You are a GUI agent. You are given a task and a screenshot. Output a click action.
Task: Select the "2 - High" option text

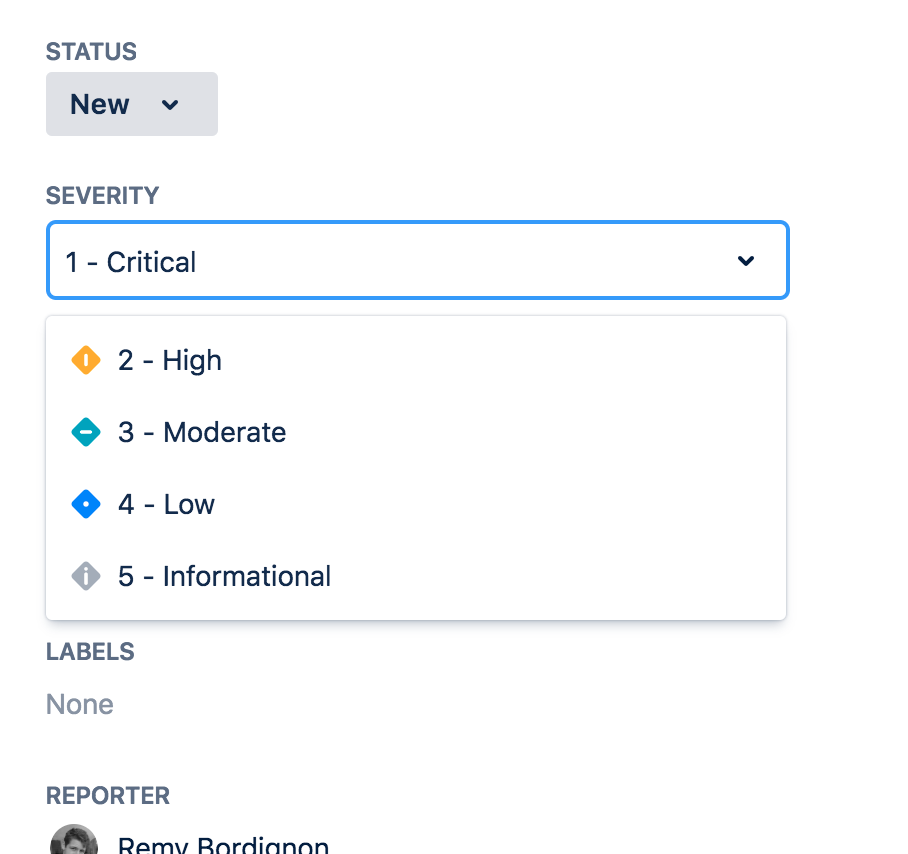[170, 360]
